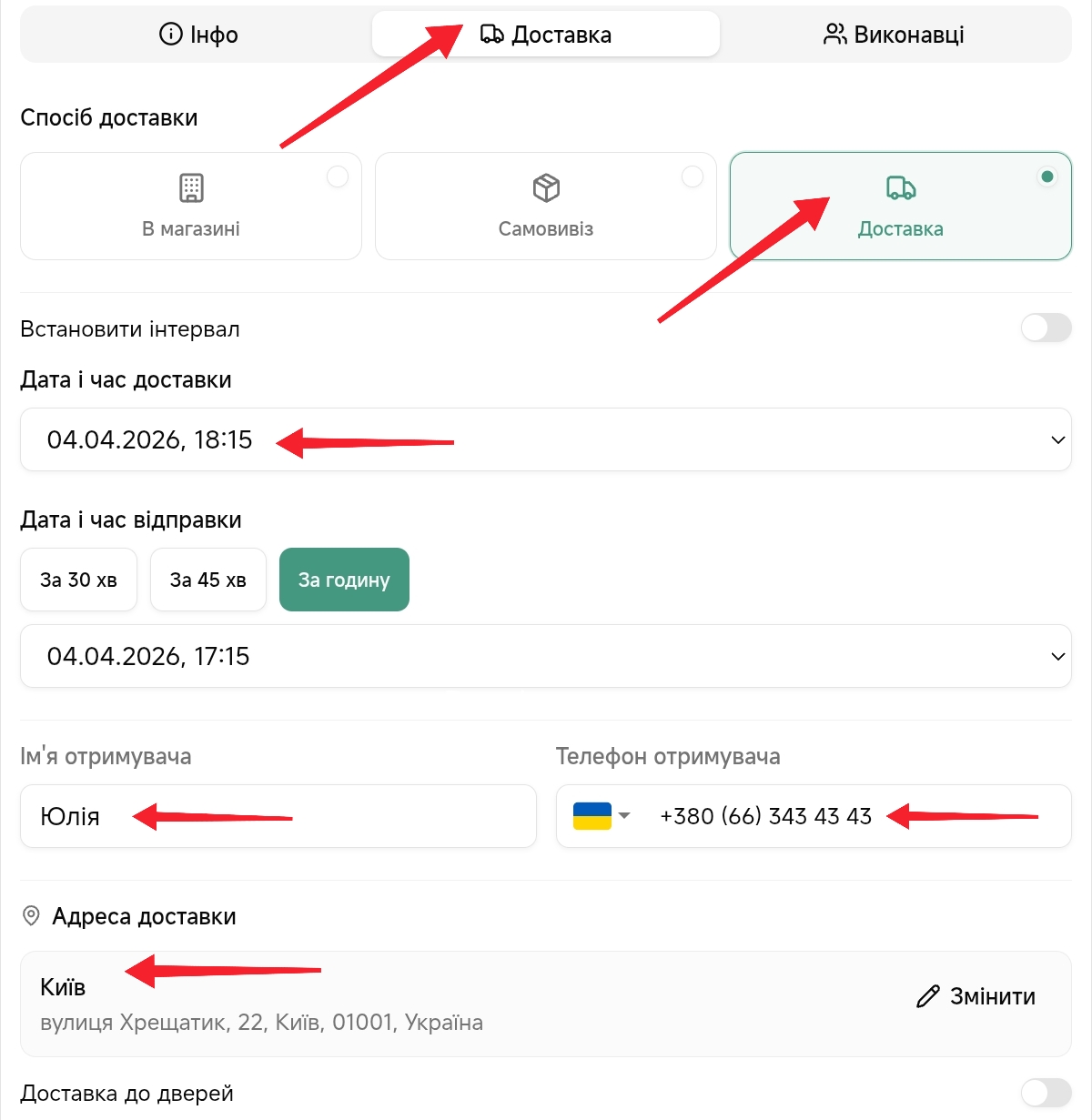Choose the За 30 хв button
1092x1120 pixels.
click(x=78, y=580)
